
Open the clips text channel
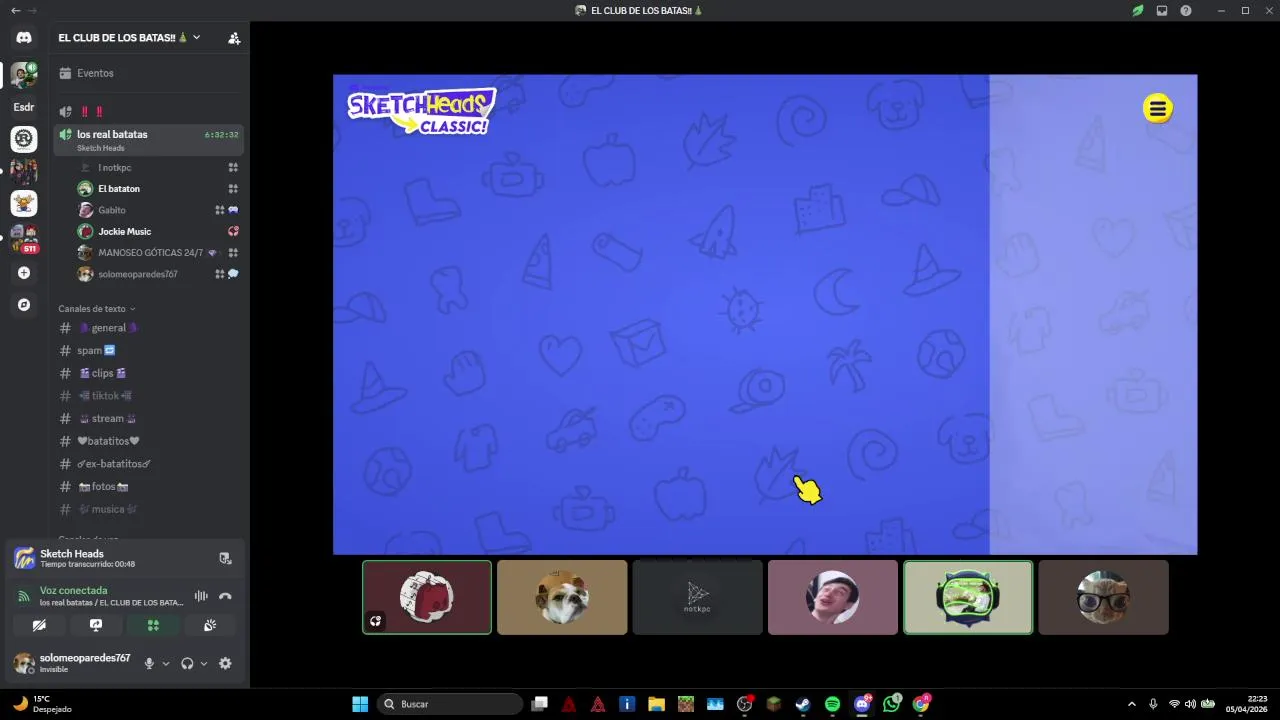149,373
